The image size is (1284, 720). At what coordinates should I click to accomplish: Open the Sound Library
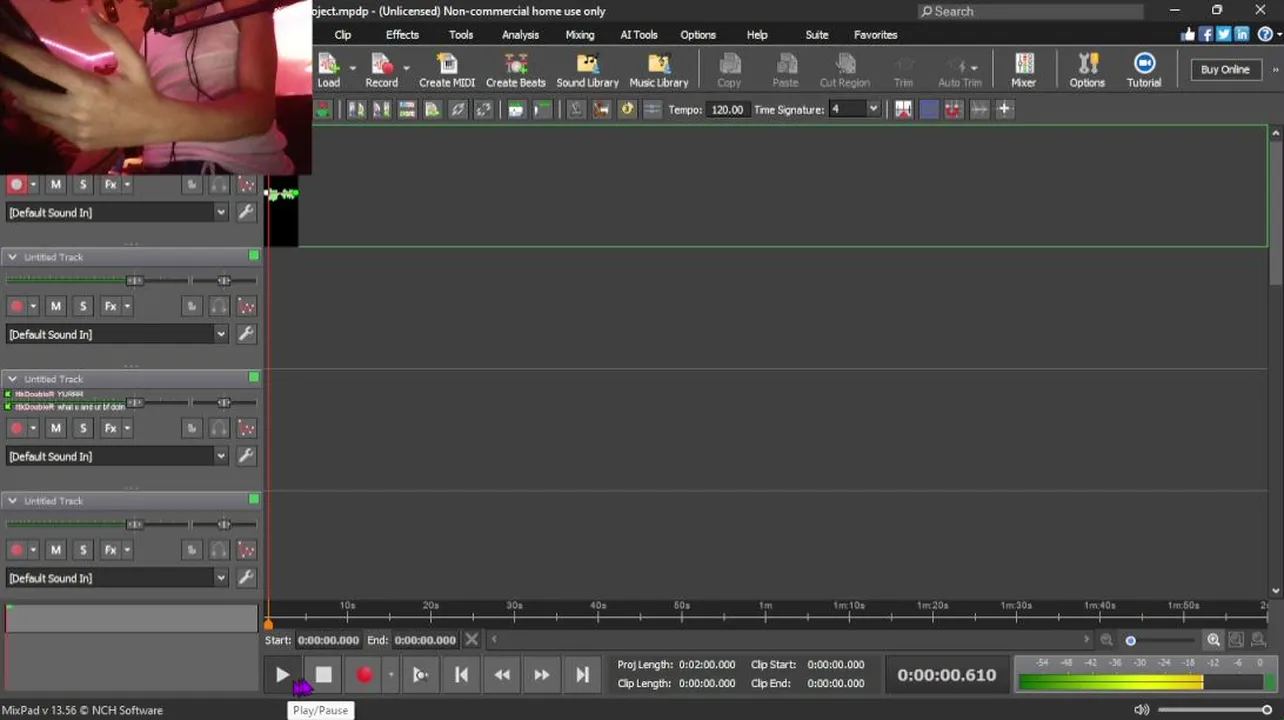[x=587, y=70]
